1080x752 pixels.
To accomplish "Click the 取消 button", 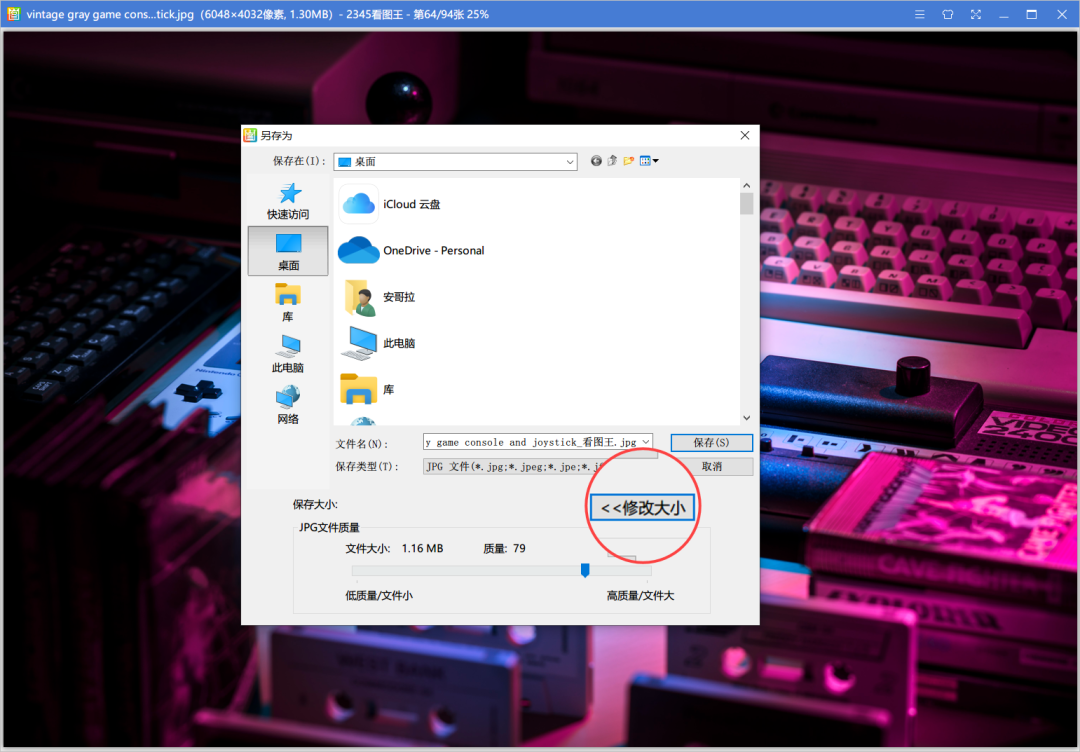I will [711, 465].
